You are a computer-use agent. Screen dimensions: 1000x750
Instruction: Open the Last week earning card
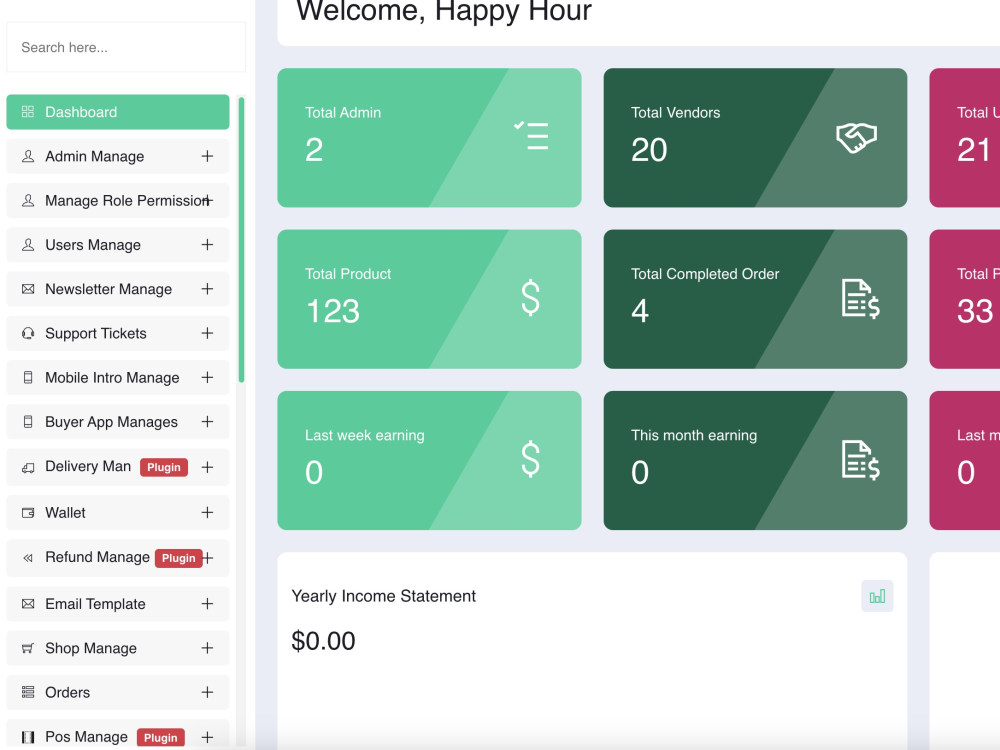[x=429, y=460]
